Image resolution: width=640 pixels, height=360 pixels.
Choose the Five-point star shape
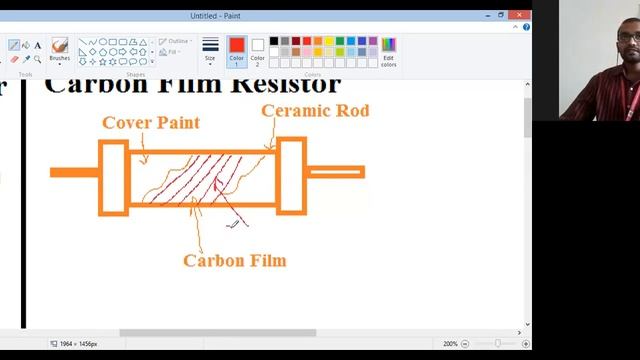coord(103,62)
